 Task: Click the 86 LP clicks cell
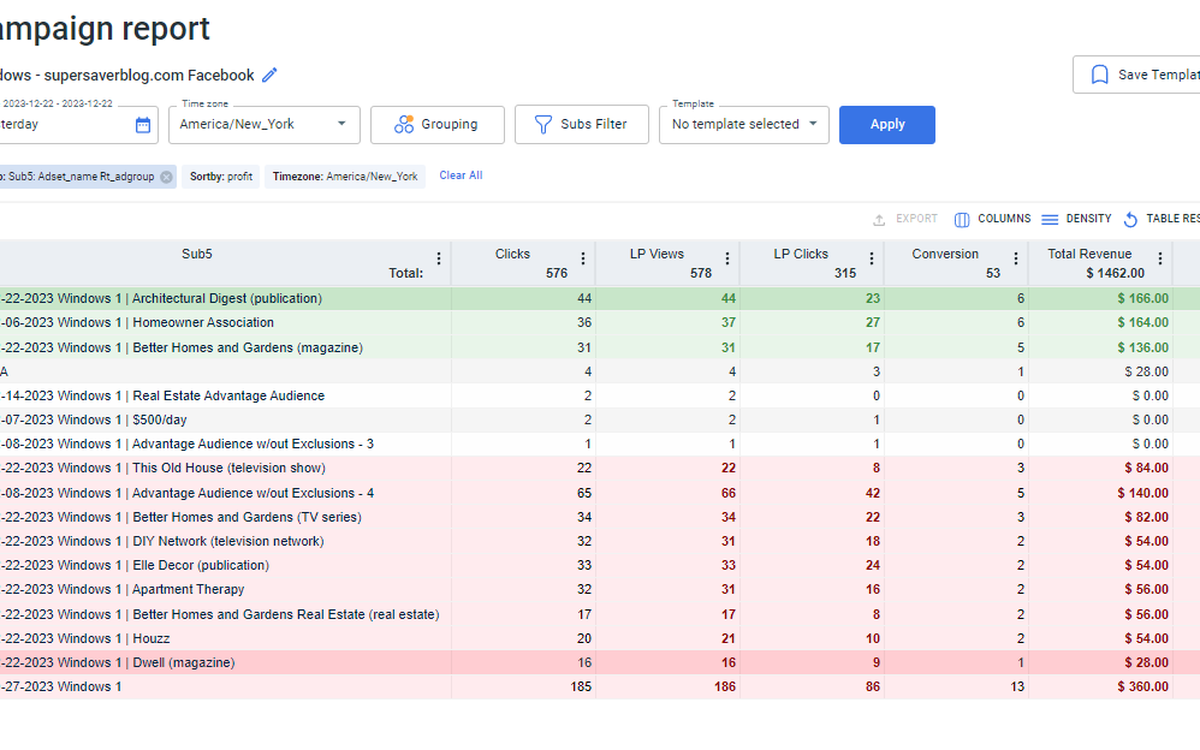[x=872, y=687]
